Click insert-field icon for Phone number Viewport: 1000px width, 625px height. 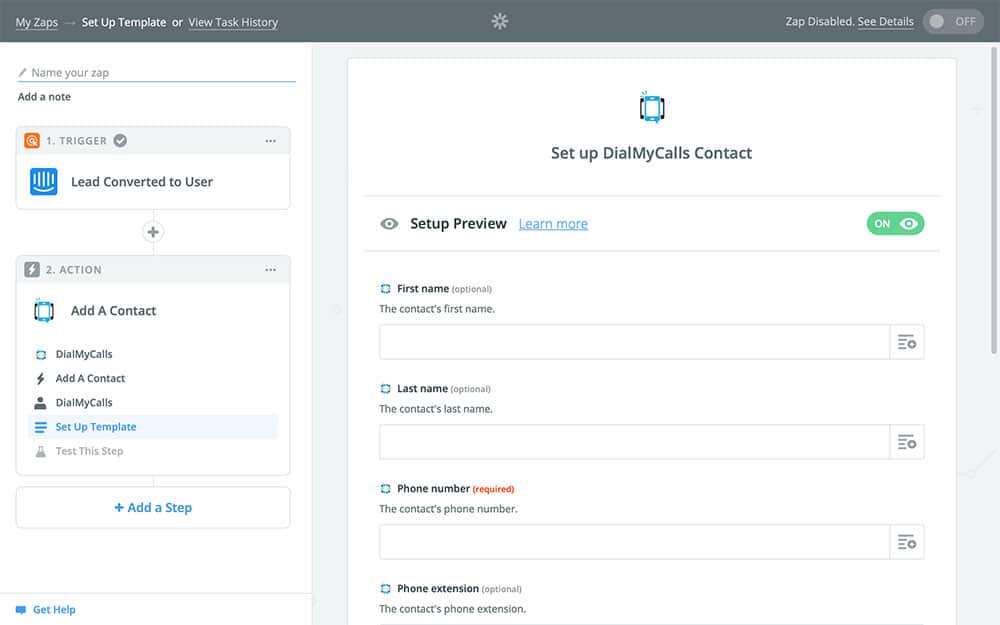(907, 542)
